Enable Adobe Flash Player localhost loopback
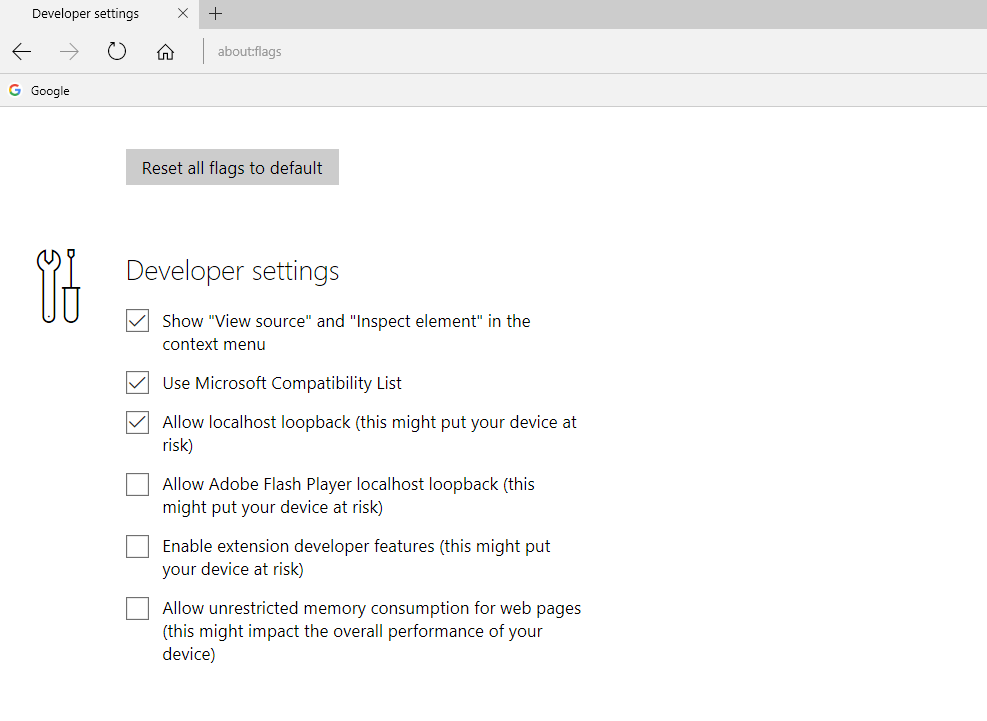The height and width of the screenshot is (721, 987). pyautogui.click(x=137, y=485)
